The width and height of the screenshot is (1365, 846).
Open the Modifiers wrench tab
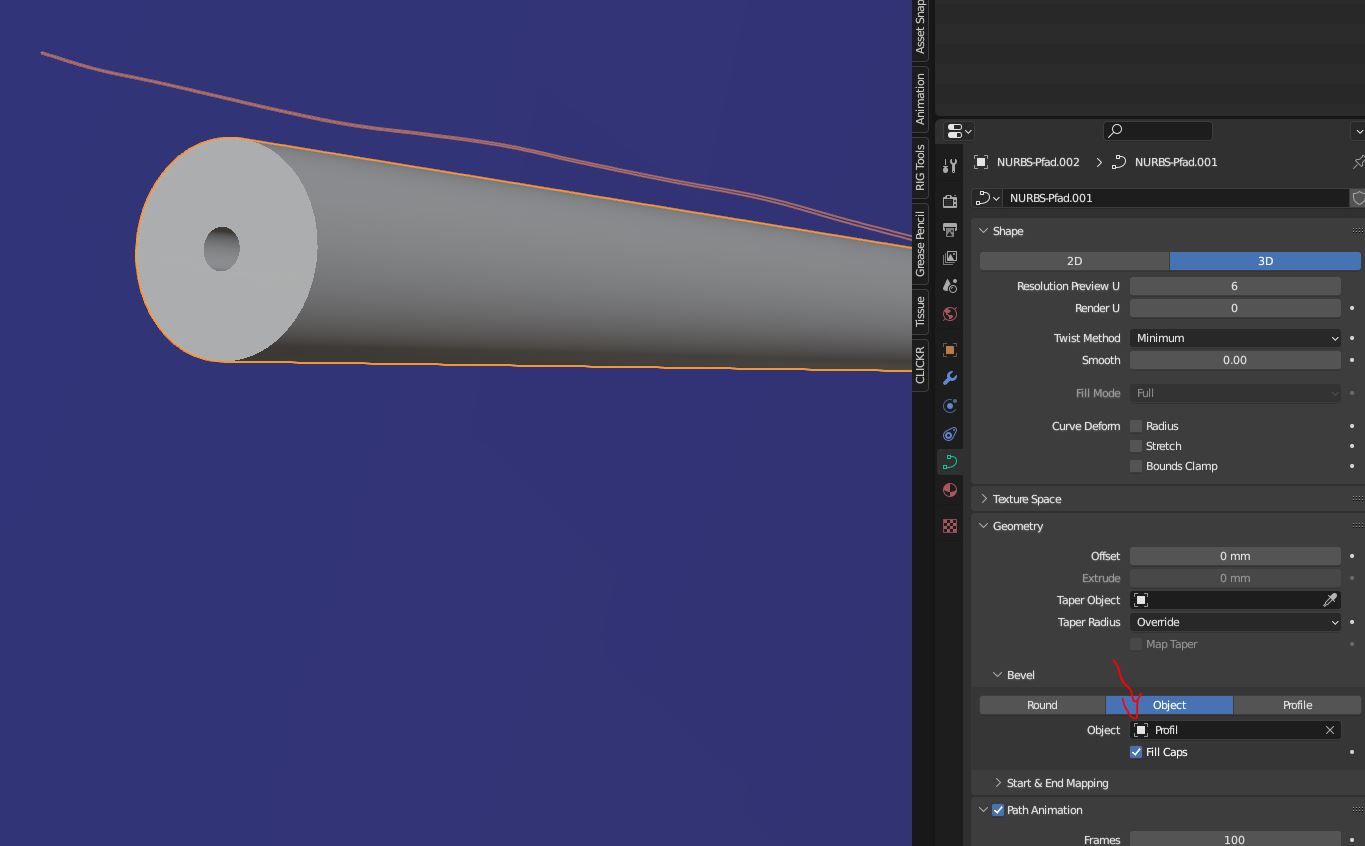[950, 378]
